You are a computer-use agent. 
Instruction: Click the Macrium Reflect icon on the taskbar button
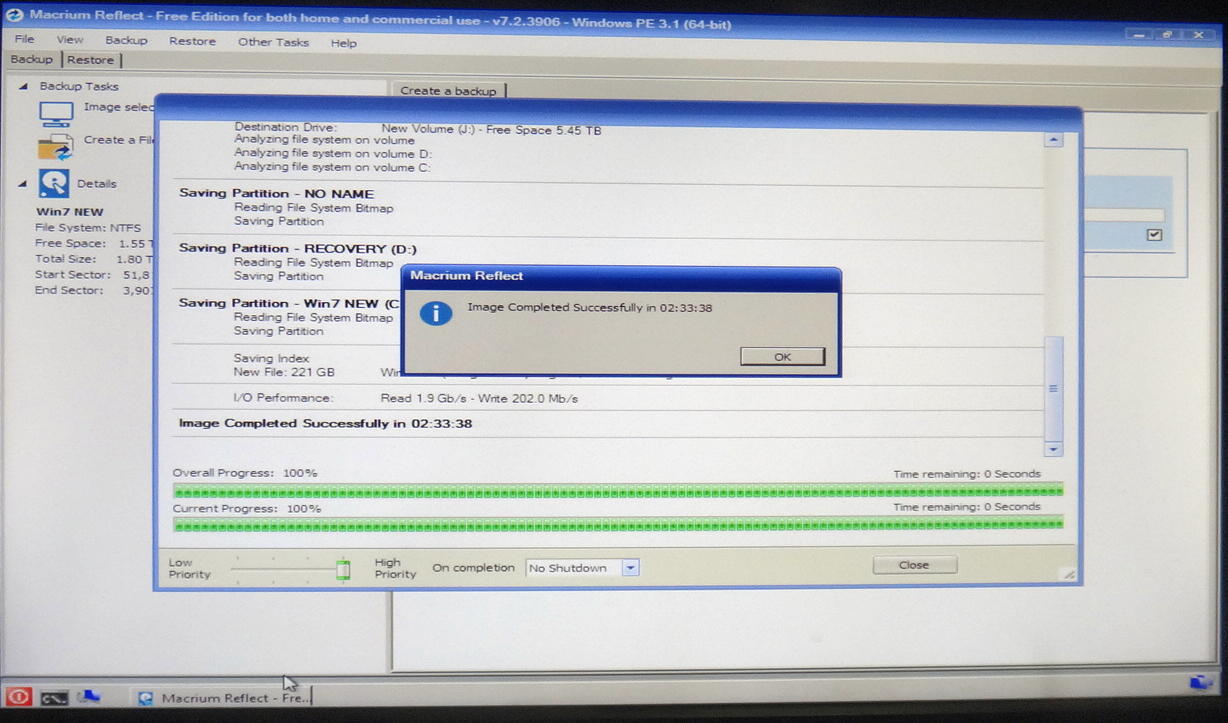[x=146, y=698]
